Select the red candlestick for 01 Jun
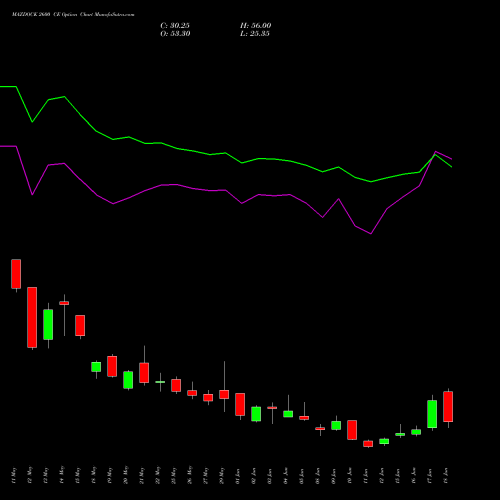This screenshot has height=500, width=500. click(x=240, y=404)
